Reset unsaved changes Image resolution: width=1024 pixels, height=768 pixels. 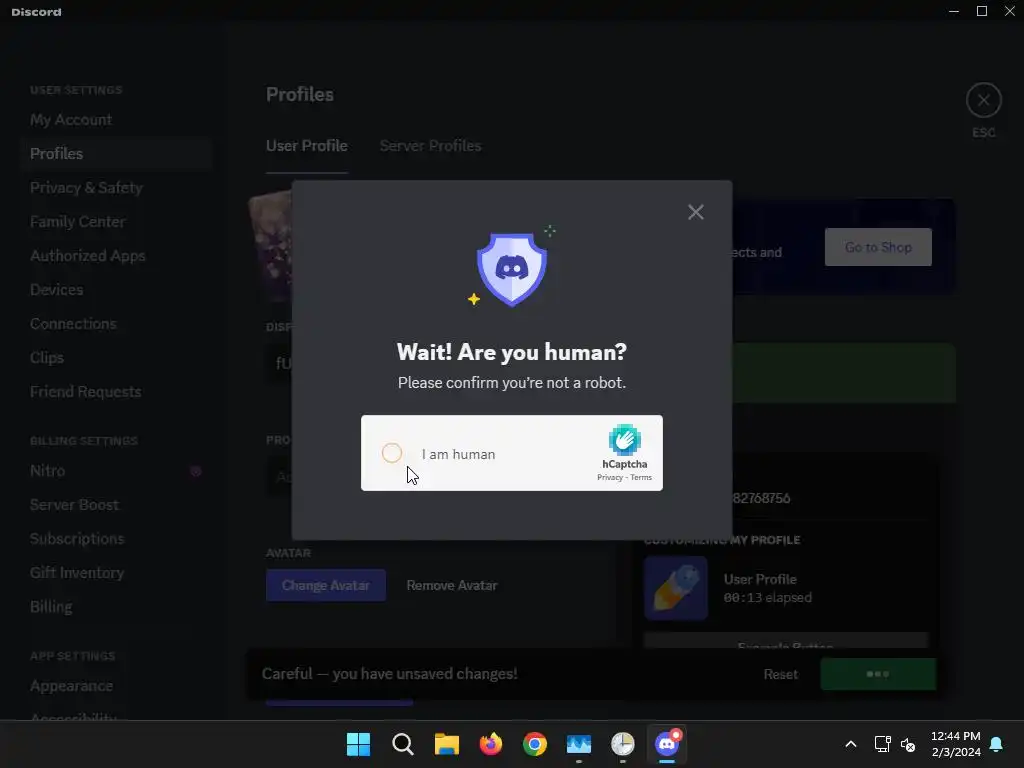click(x=780, y=674)
